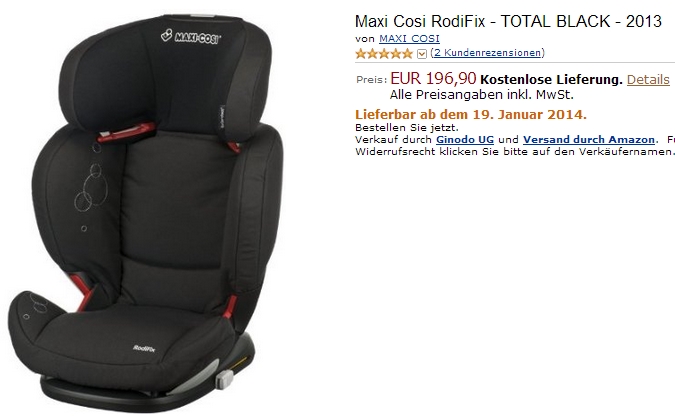Image resolution: width=675 pixels, height=419 pixels.
Task: Click the Maxi-Cosi logo on the headrest
Action: point(191,37)
